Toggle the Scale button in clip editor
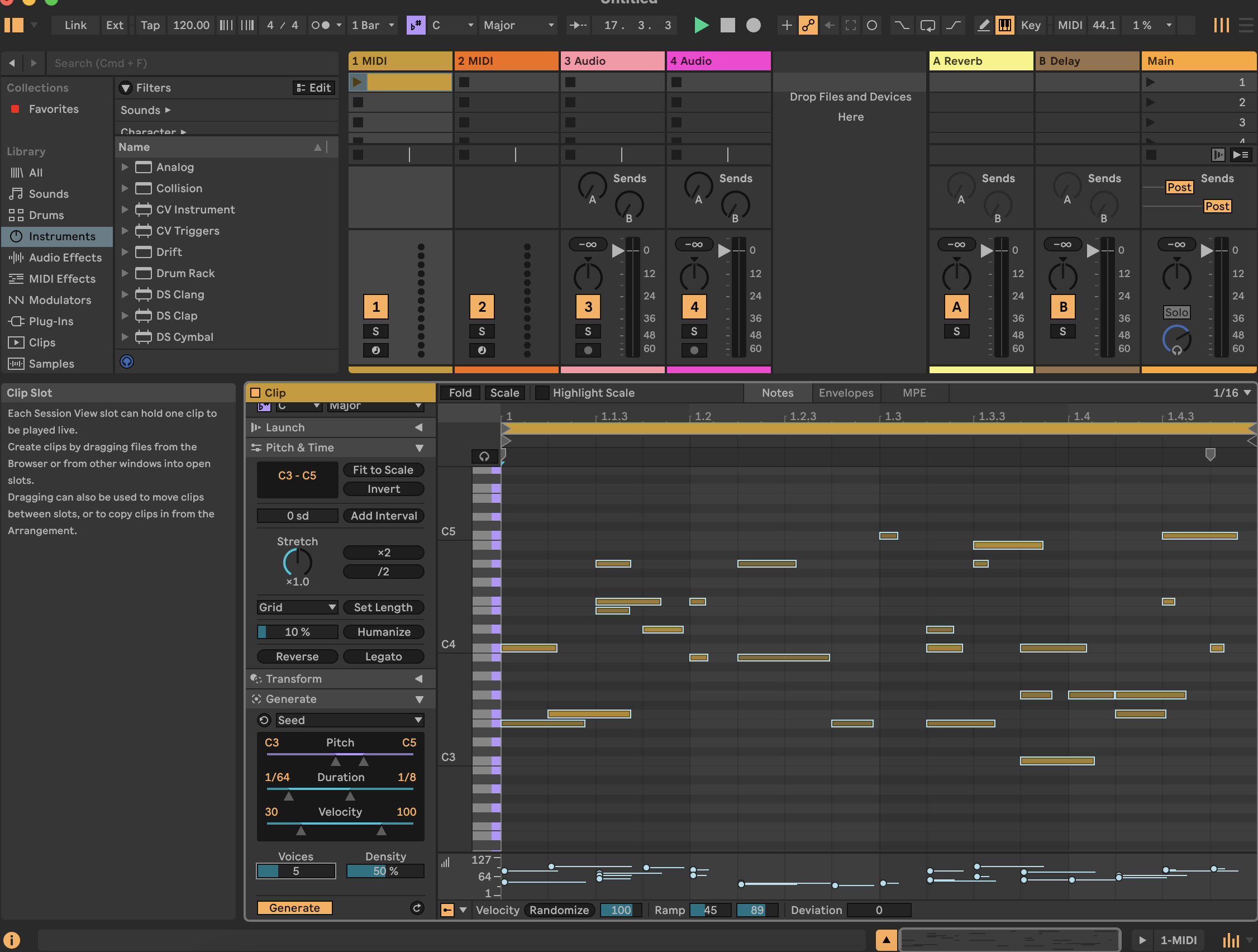The image size is (1258, 952). (x=504, y=392)
